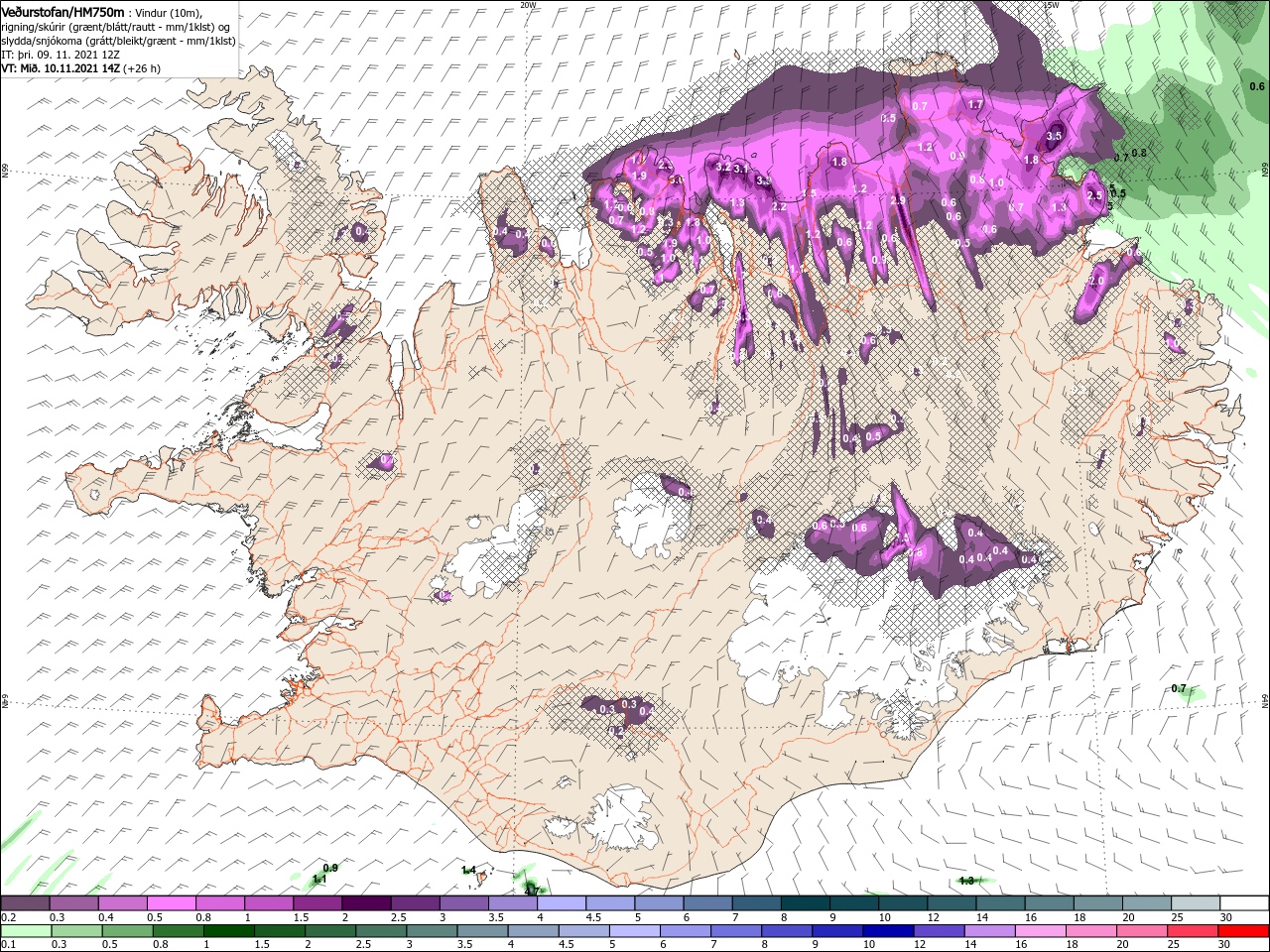1270x952 pixels.
Task: Select rain scale red swatch above 30
Action: click(x=1242, y=931)
